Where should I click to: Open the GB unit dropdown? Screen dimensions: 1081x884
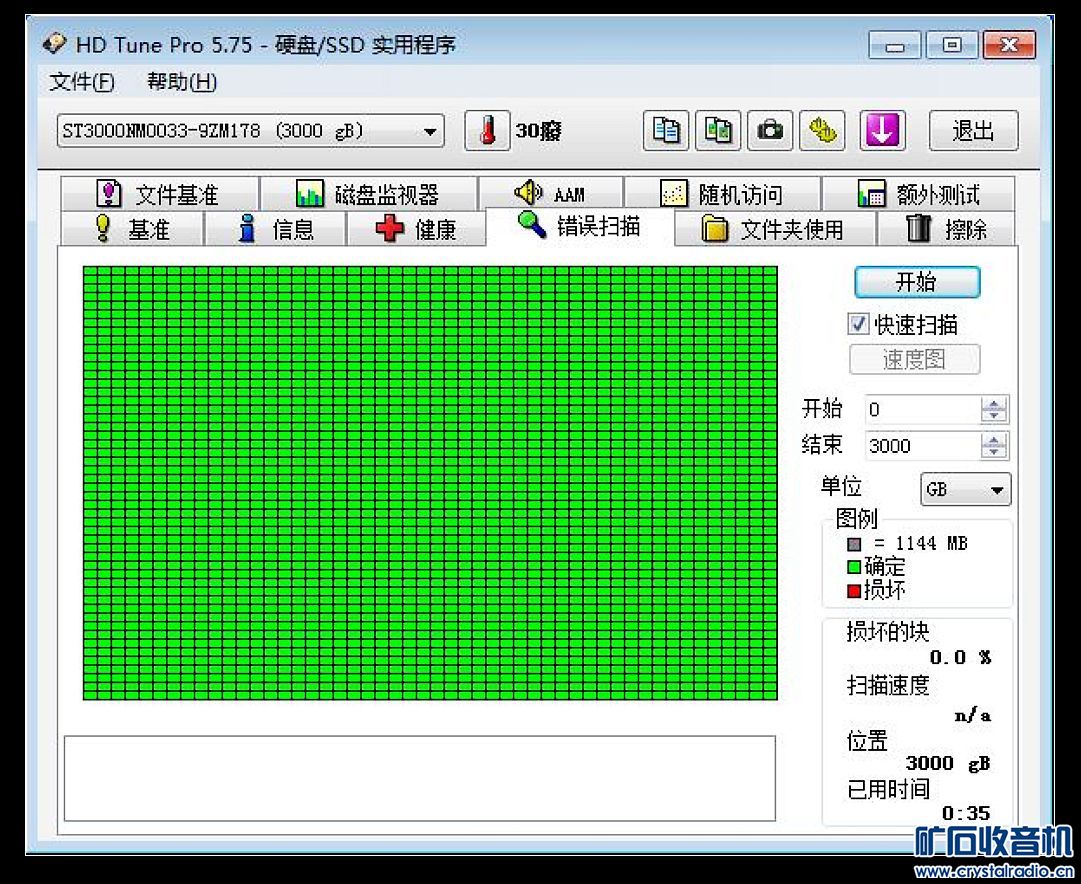click(x=966, y=490)
